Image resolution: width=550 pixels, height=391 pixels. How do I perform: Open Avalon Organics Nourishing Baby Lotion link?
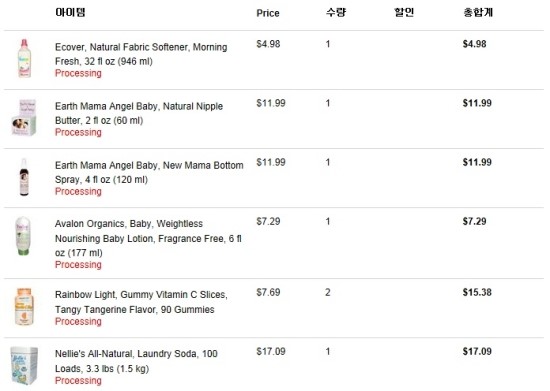pyautogui.click(x=148, y=238)
